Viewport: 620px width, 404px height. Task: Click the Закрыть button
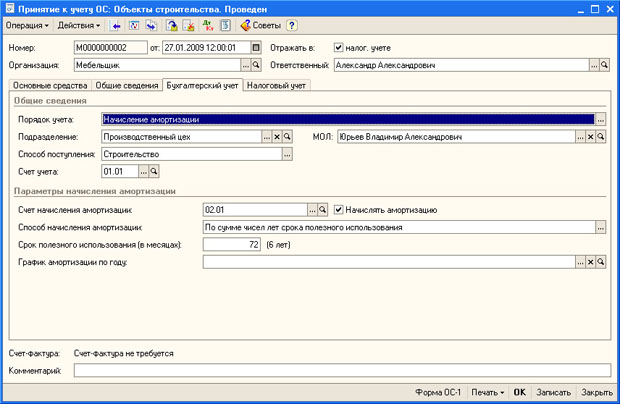597,393
